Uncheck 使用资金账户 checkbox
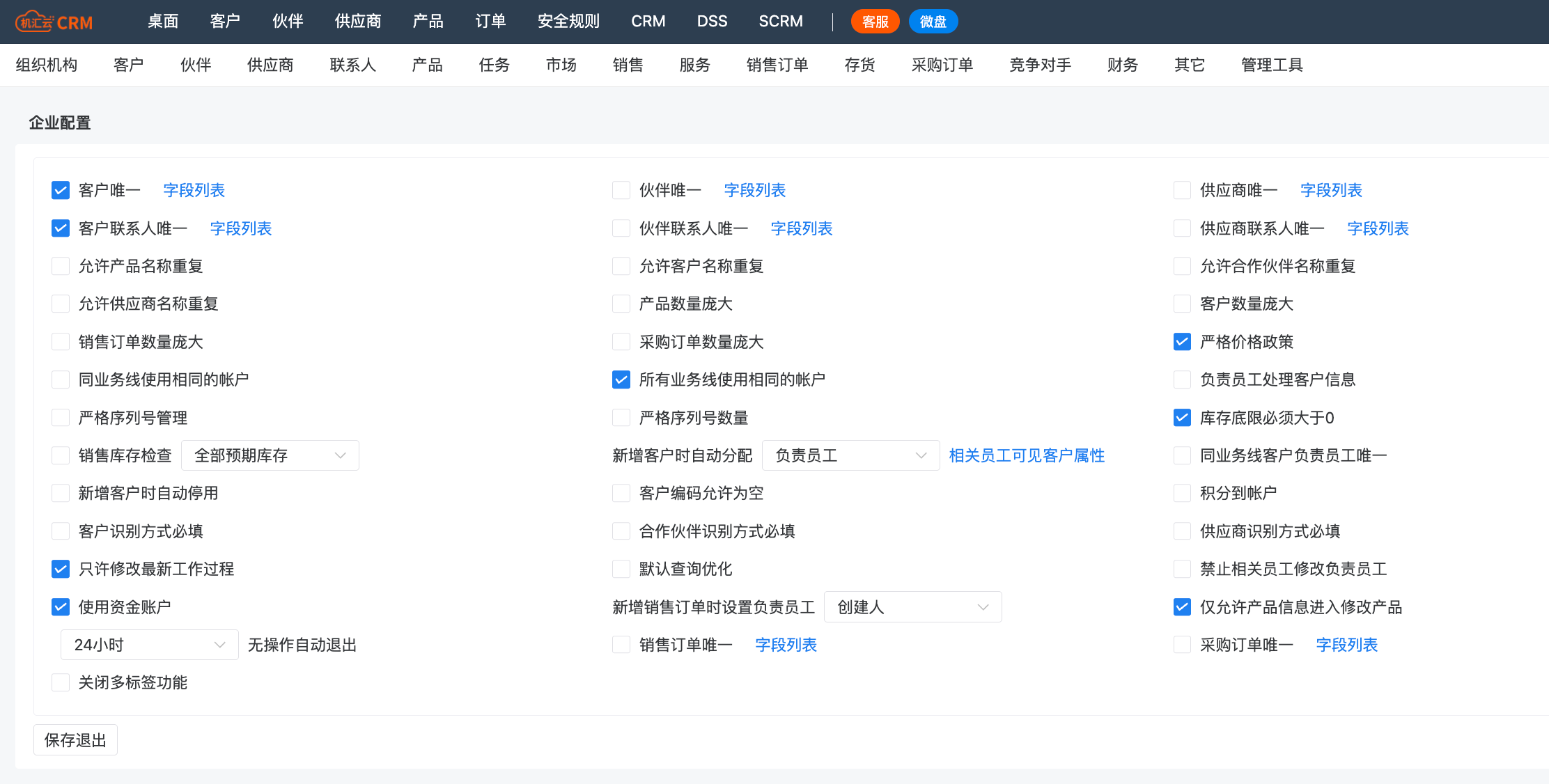 61,607
